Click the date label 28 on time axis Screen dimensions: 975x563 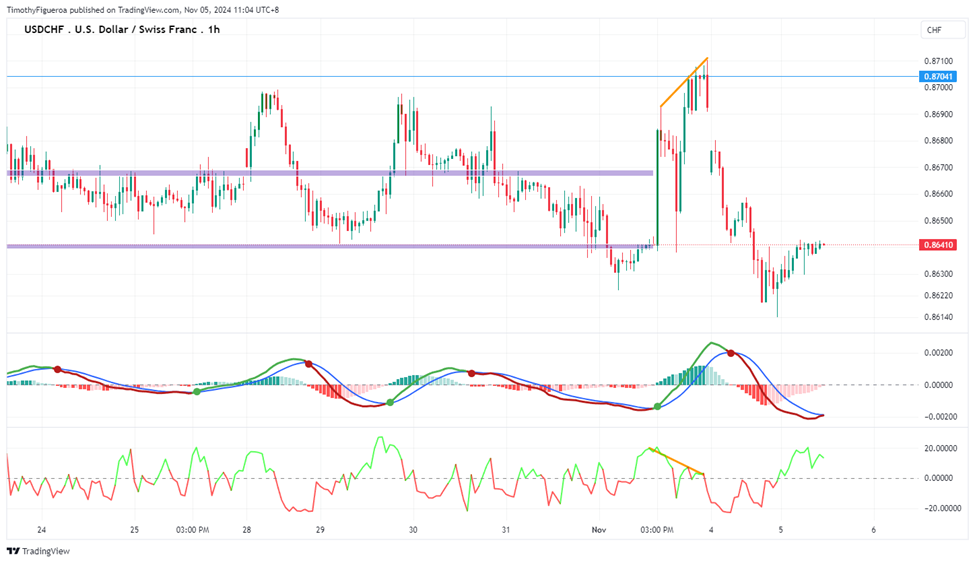click(247, 530)
